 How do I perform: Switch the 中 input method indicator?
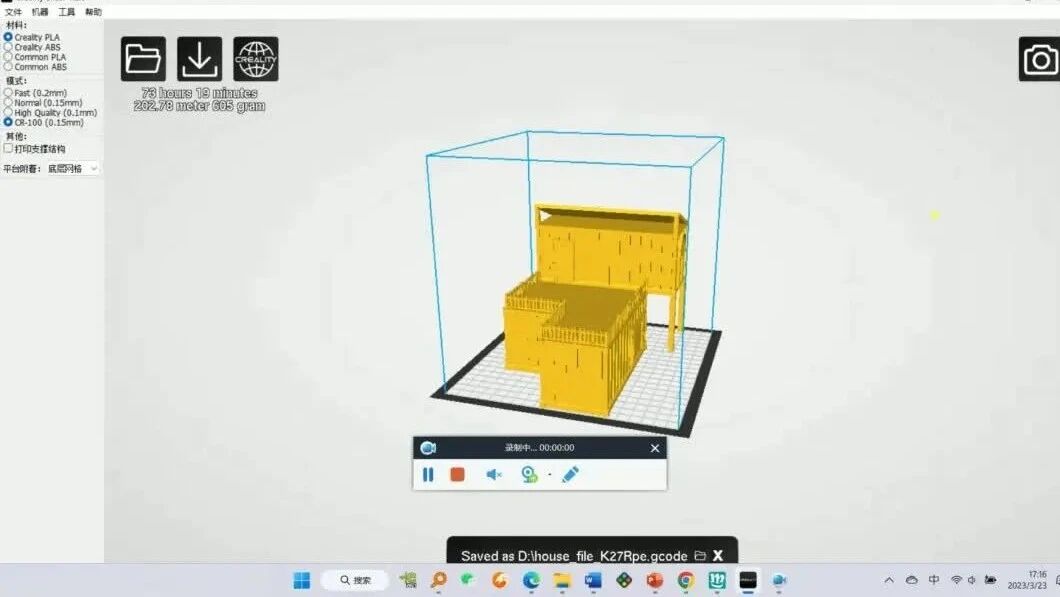(x=934, y=580)
